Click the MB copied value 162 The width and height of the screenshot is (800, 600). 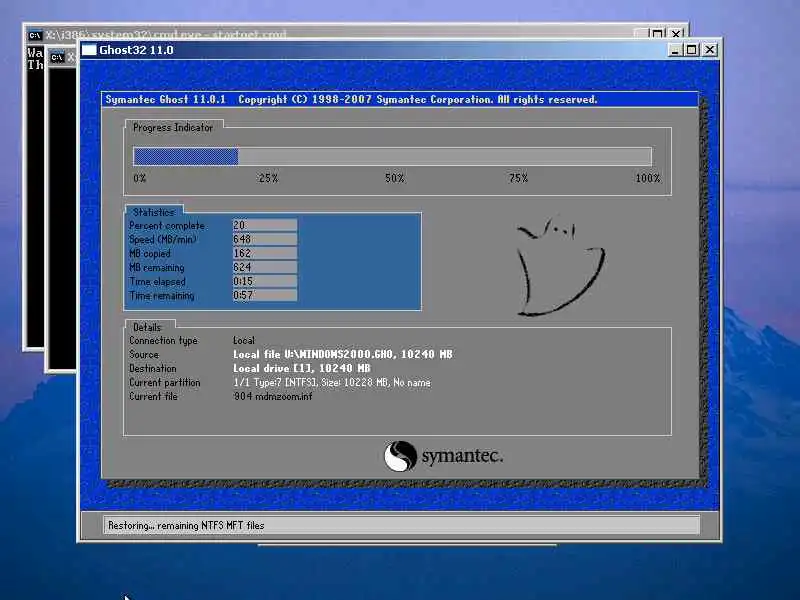click(x=265, y=253)
